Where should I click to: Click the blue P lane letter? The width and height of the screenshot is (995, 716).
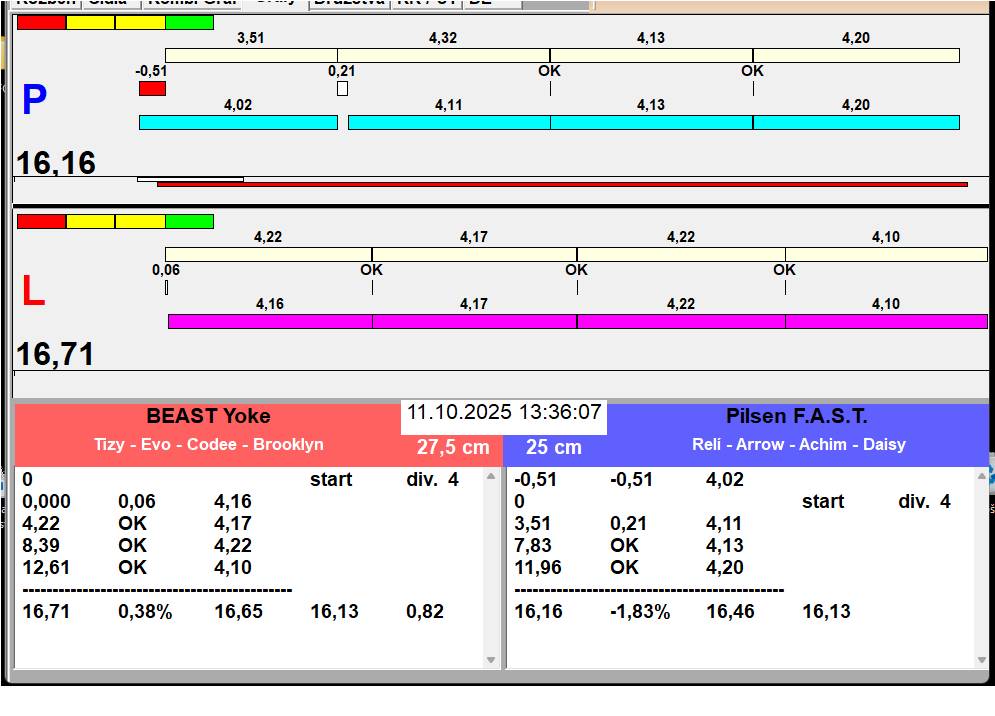point(34,100)
